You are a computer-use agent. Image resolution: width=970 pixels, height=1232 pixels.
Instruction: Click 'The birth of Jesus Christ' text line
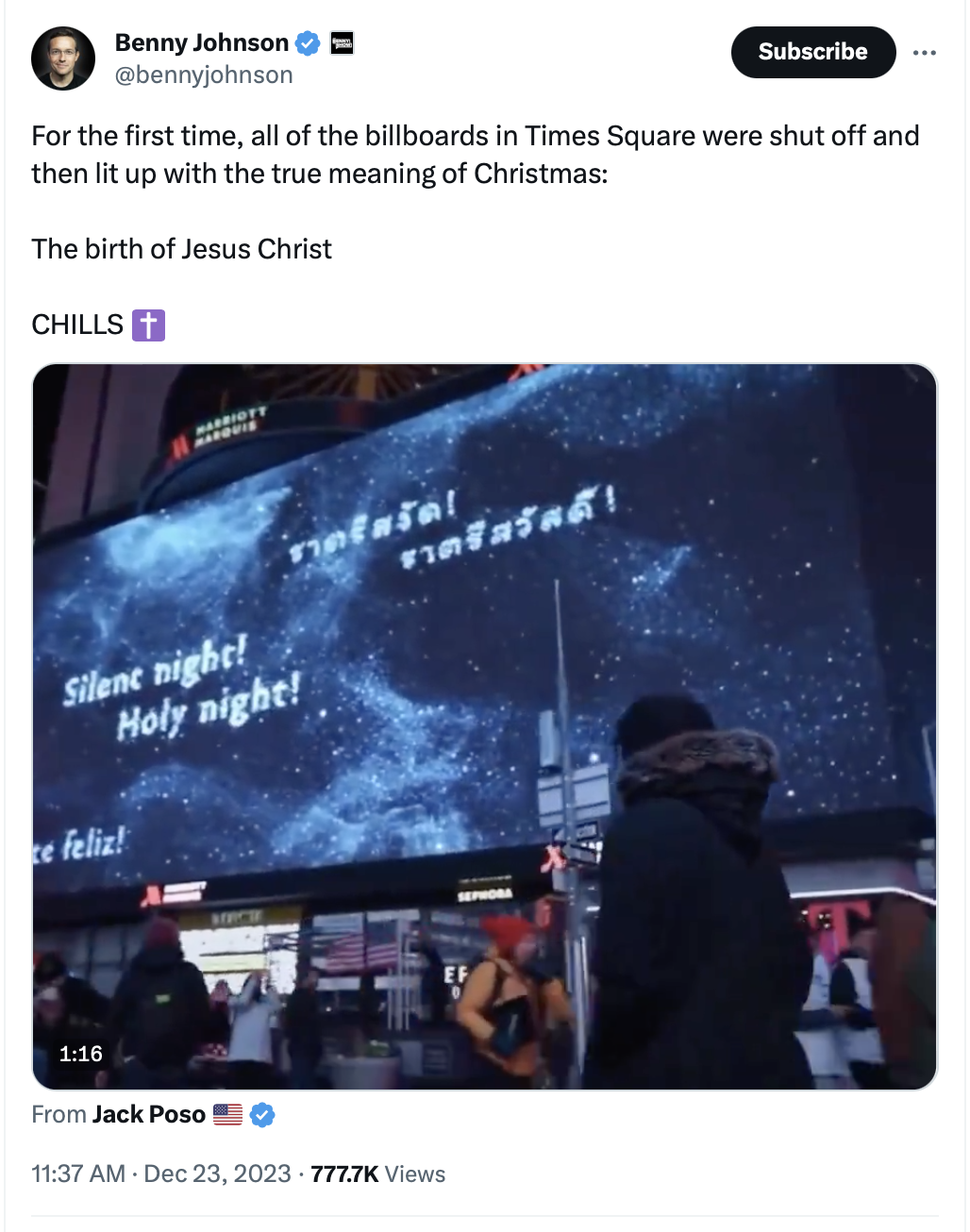(x=181, y=249)
